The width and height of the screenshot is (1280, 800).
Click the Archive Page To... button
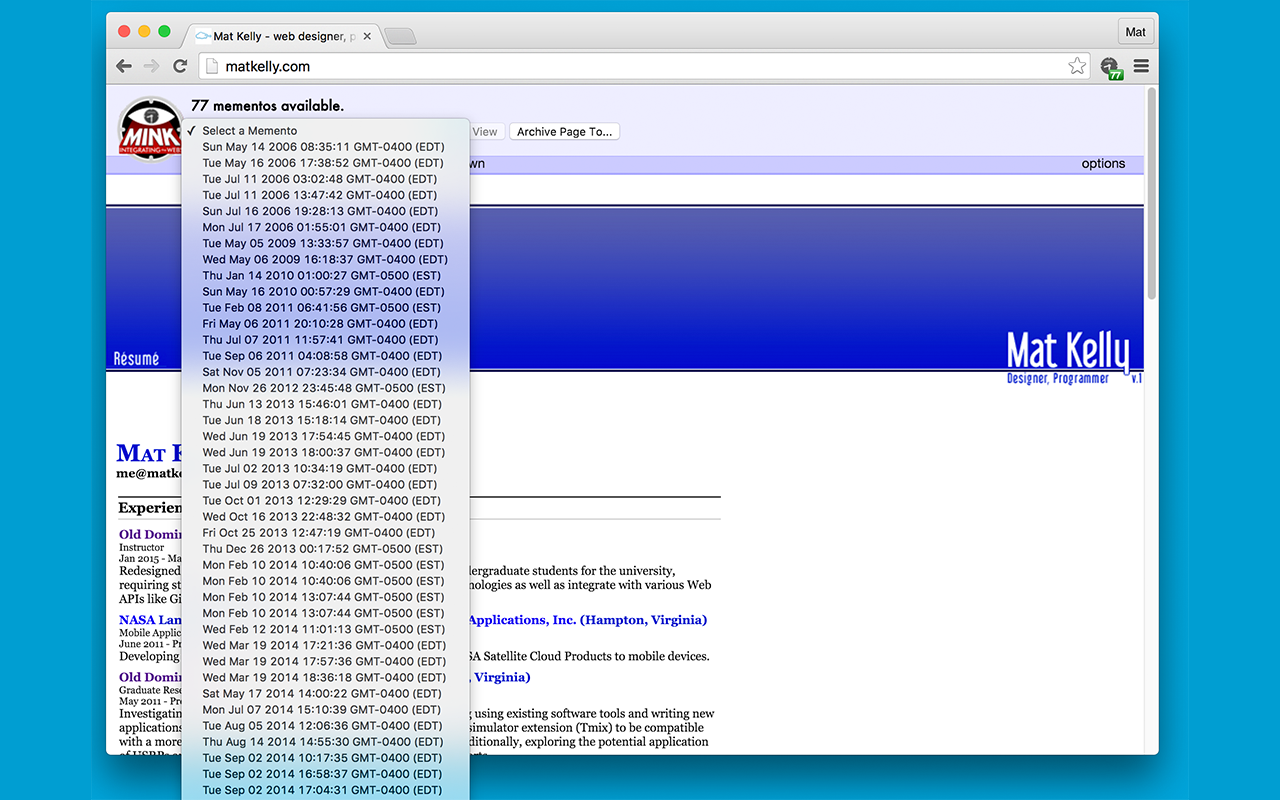tap(564, 131)
